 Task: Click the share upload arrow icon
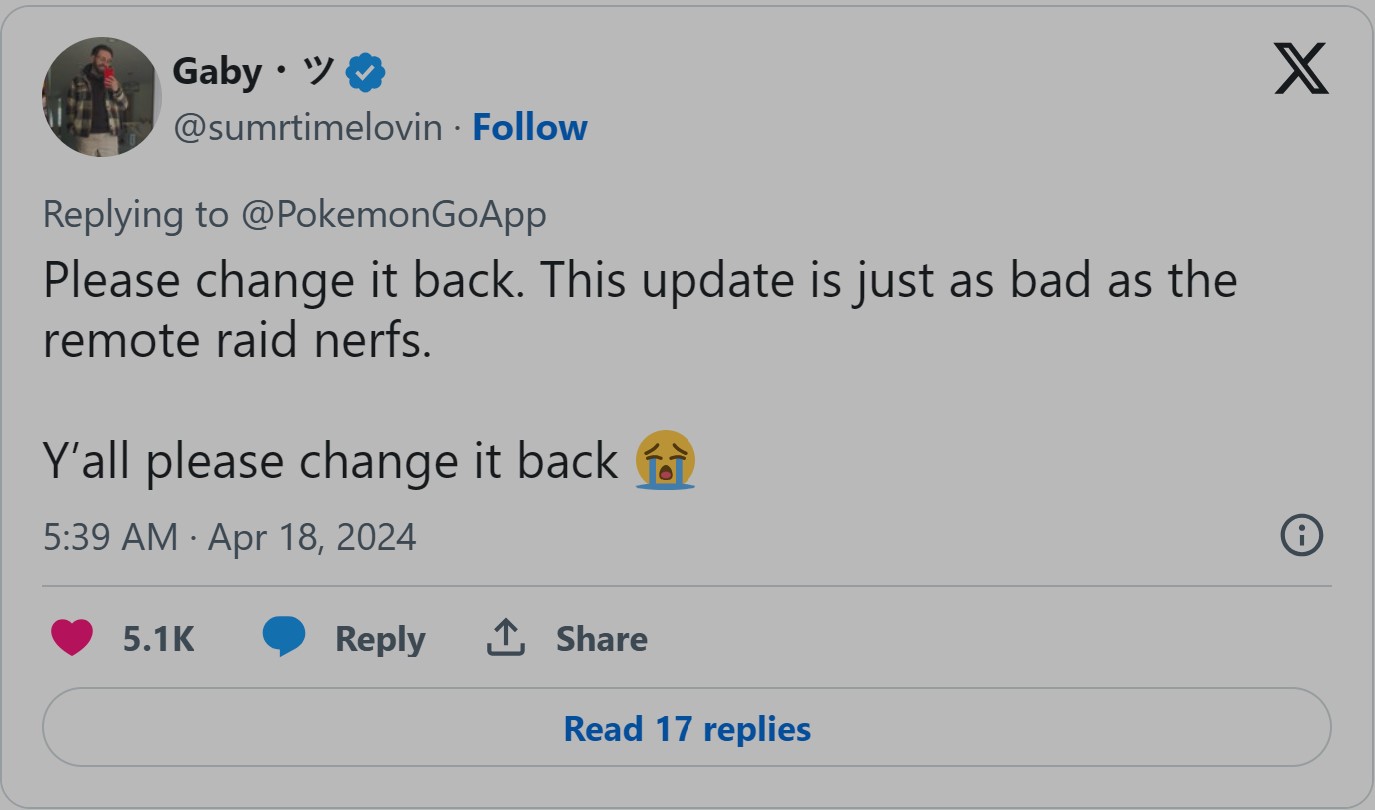[x=506, y=637]
